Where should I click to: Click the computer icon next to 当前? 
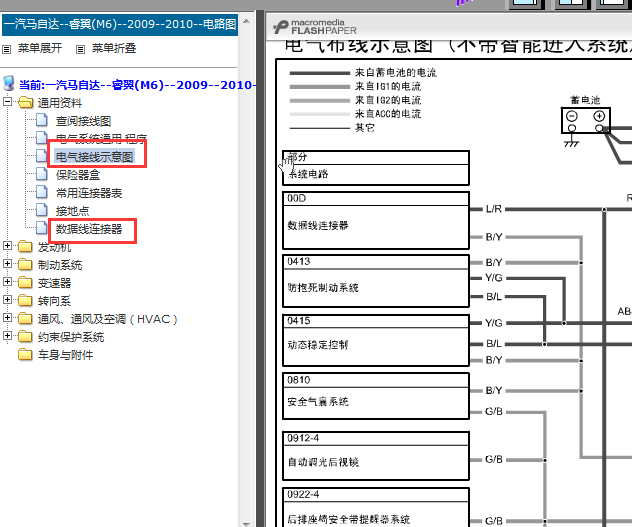click(8, 83)
